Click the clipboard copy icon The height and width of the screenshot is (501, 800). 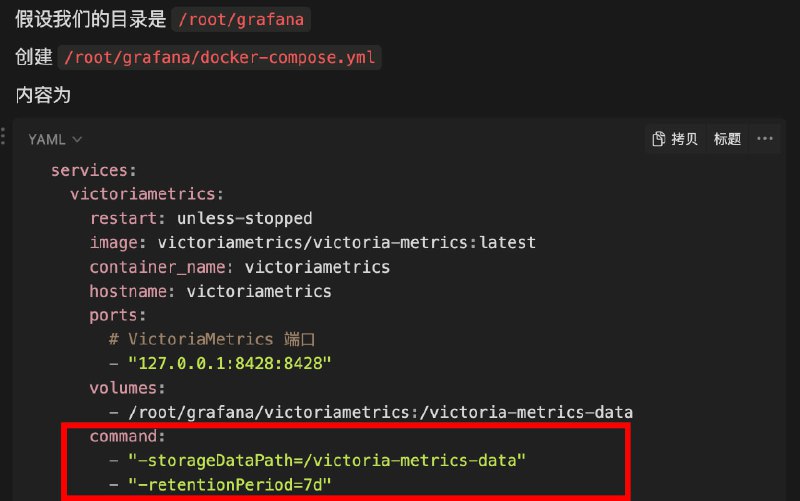pos(658,139)
